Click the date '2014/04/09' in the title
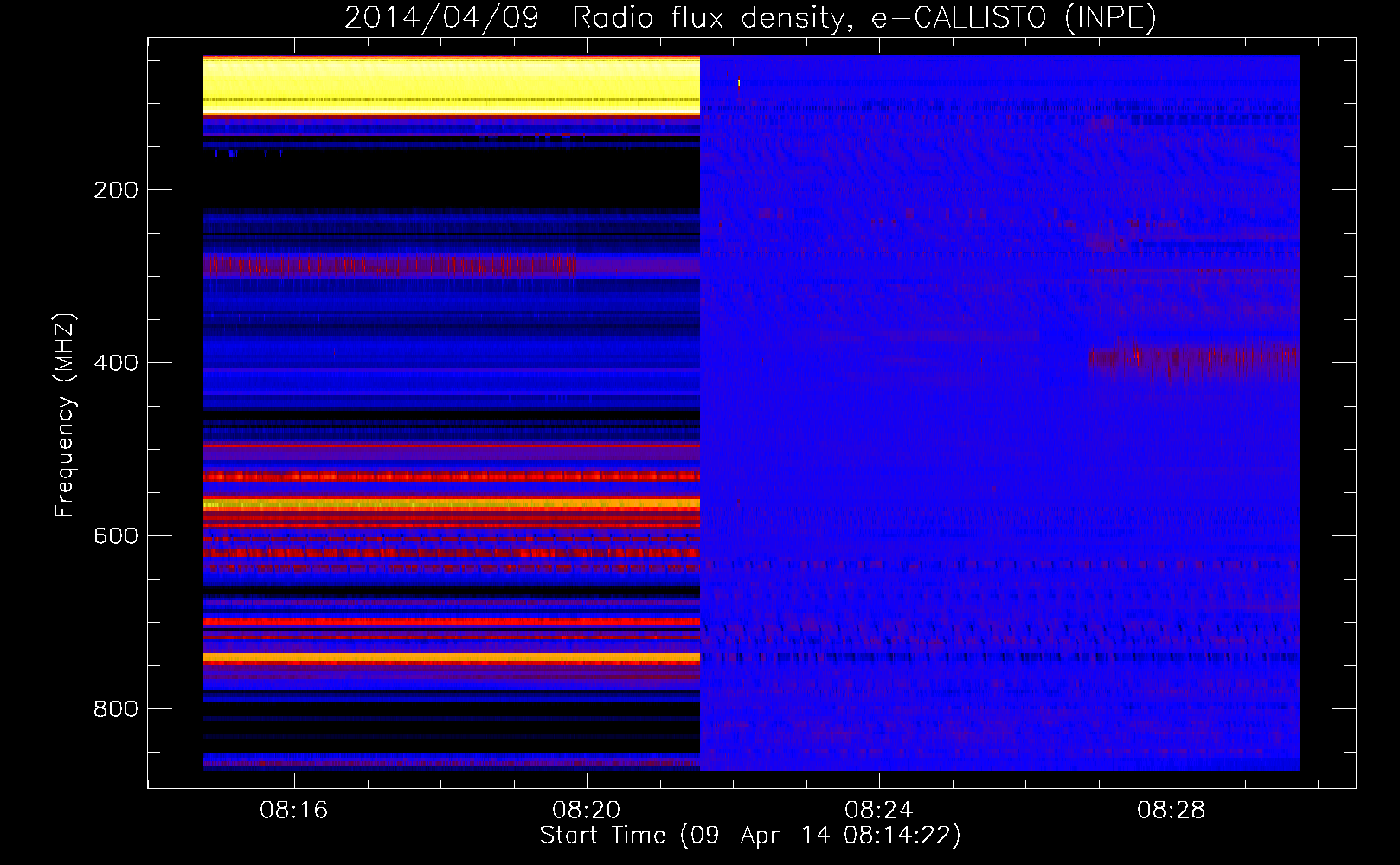The width and height of the screenshot is (1400, 865). (x=441, y=18)
